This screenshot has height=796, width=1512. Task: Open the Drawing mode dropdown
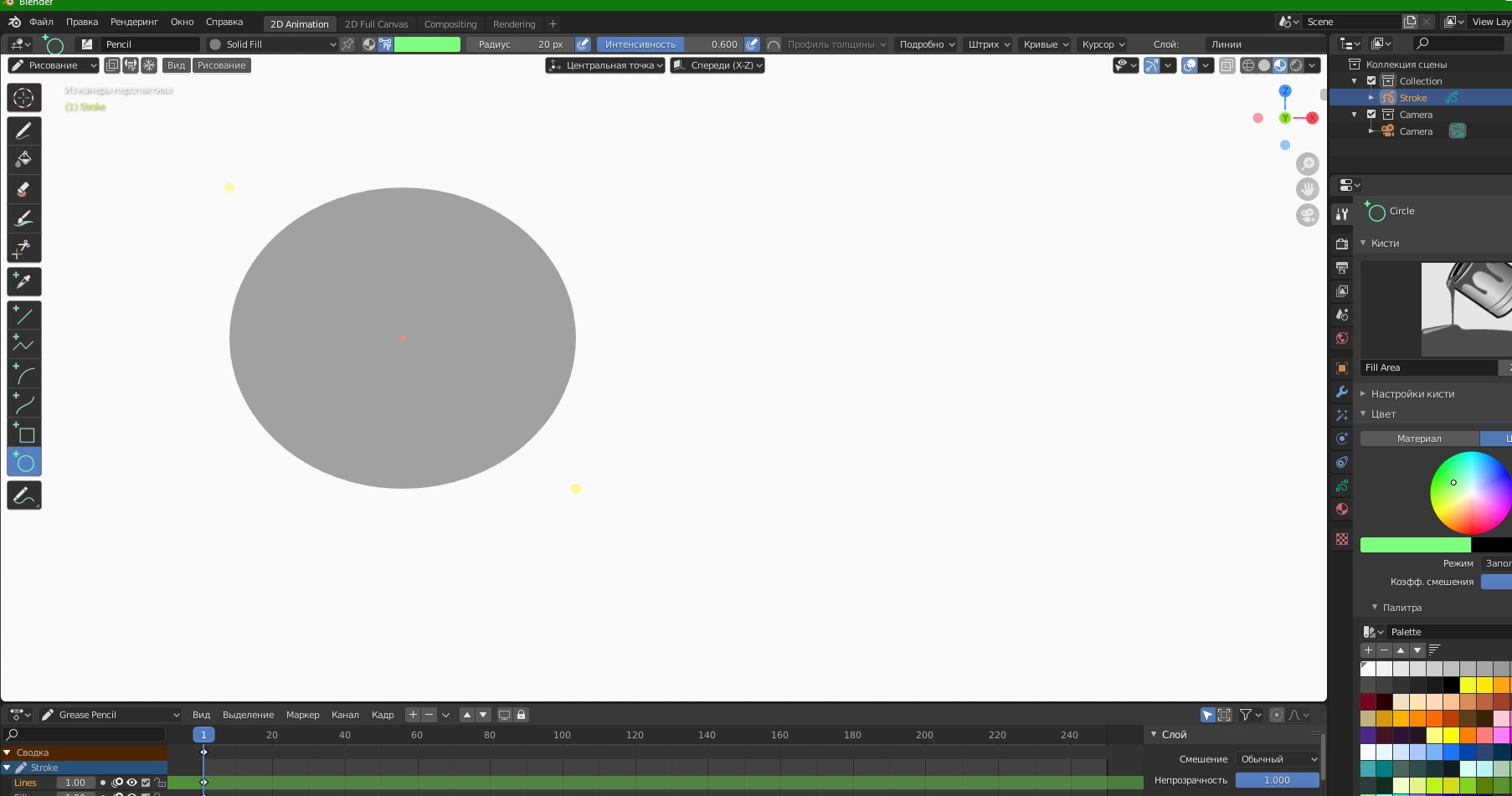[54, 65]
